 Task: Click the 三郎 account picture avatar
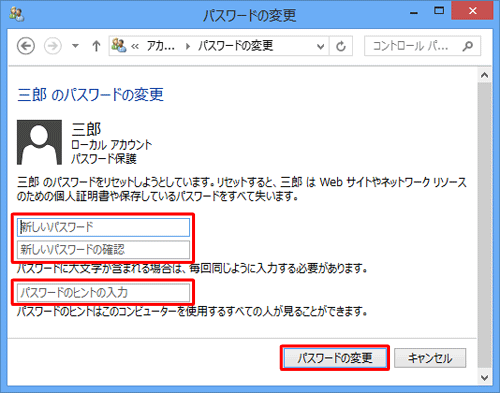[x=39, y=142]
